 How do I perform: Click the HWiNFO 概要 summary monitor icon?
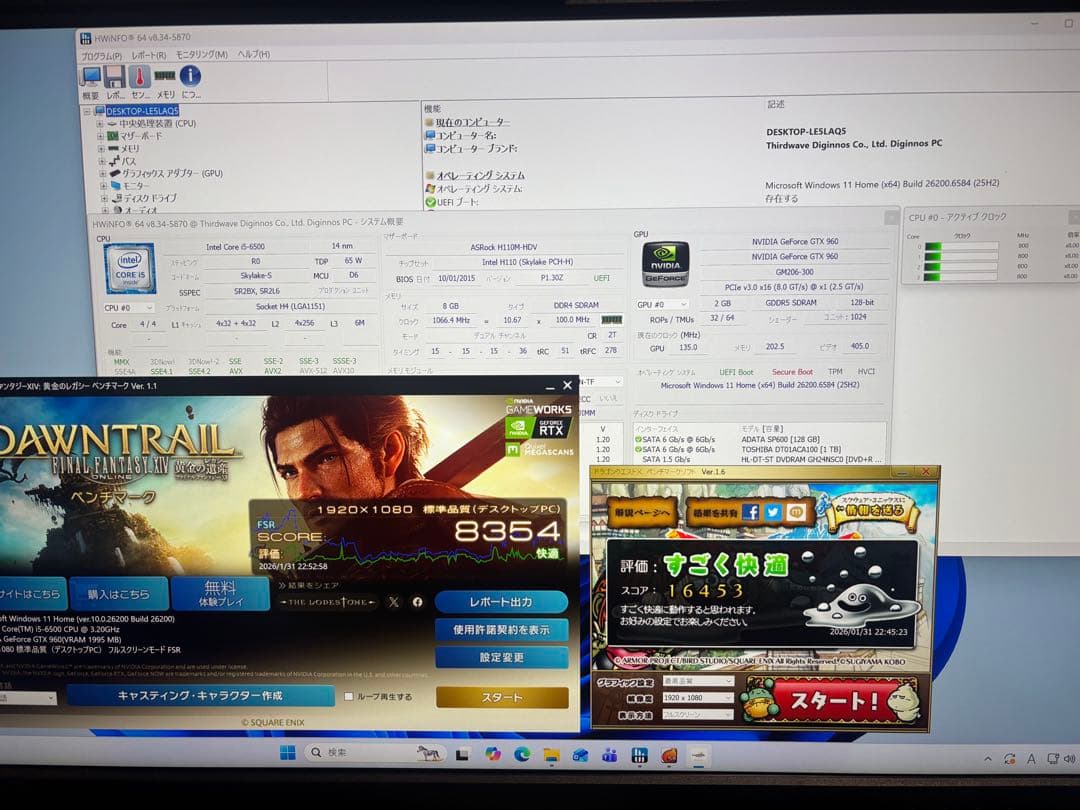90,78
